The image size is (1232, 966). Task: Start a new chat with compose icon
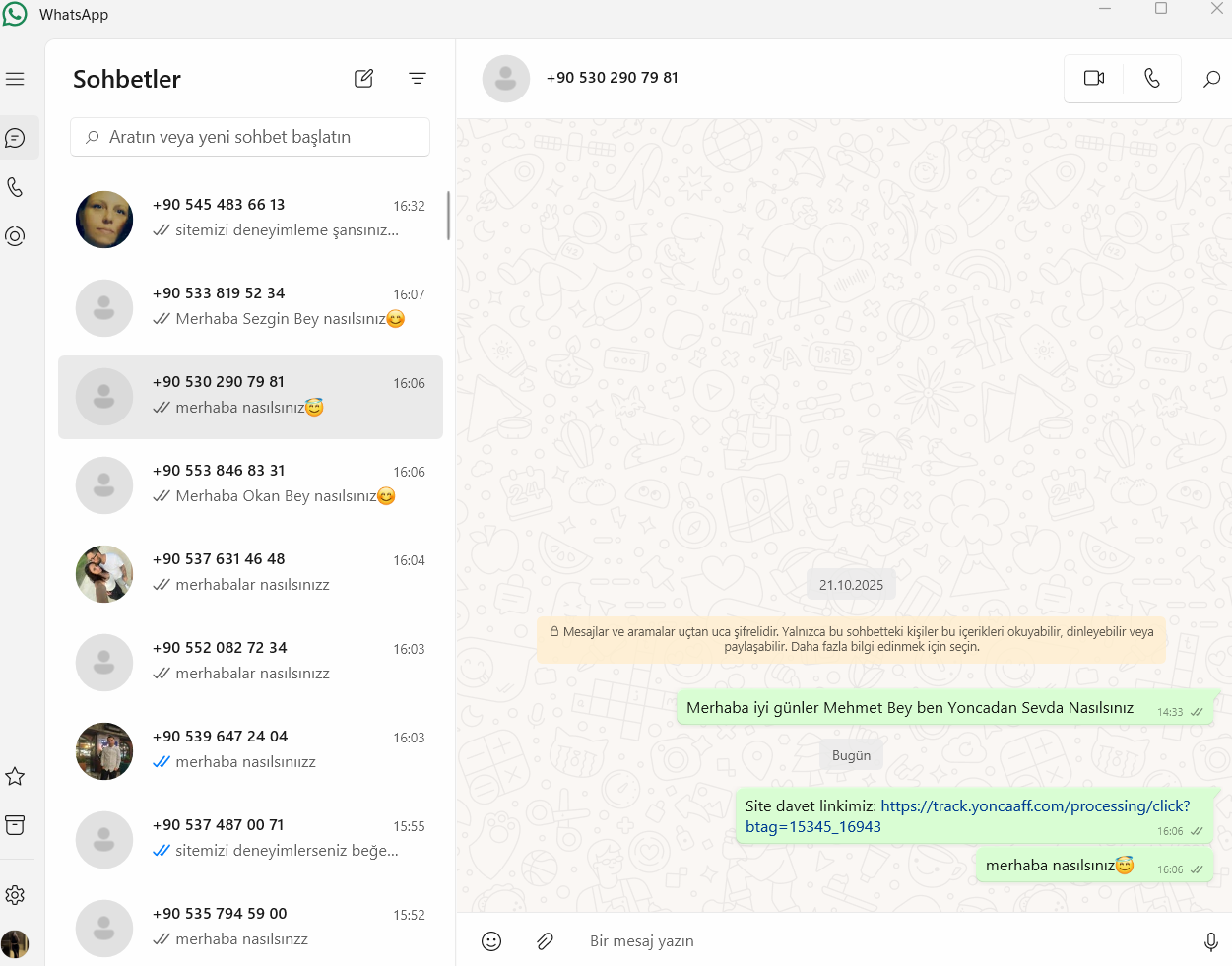363,79
